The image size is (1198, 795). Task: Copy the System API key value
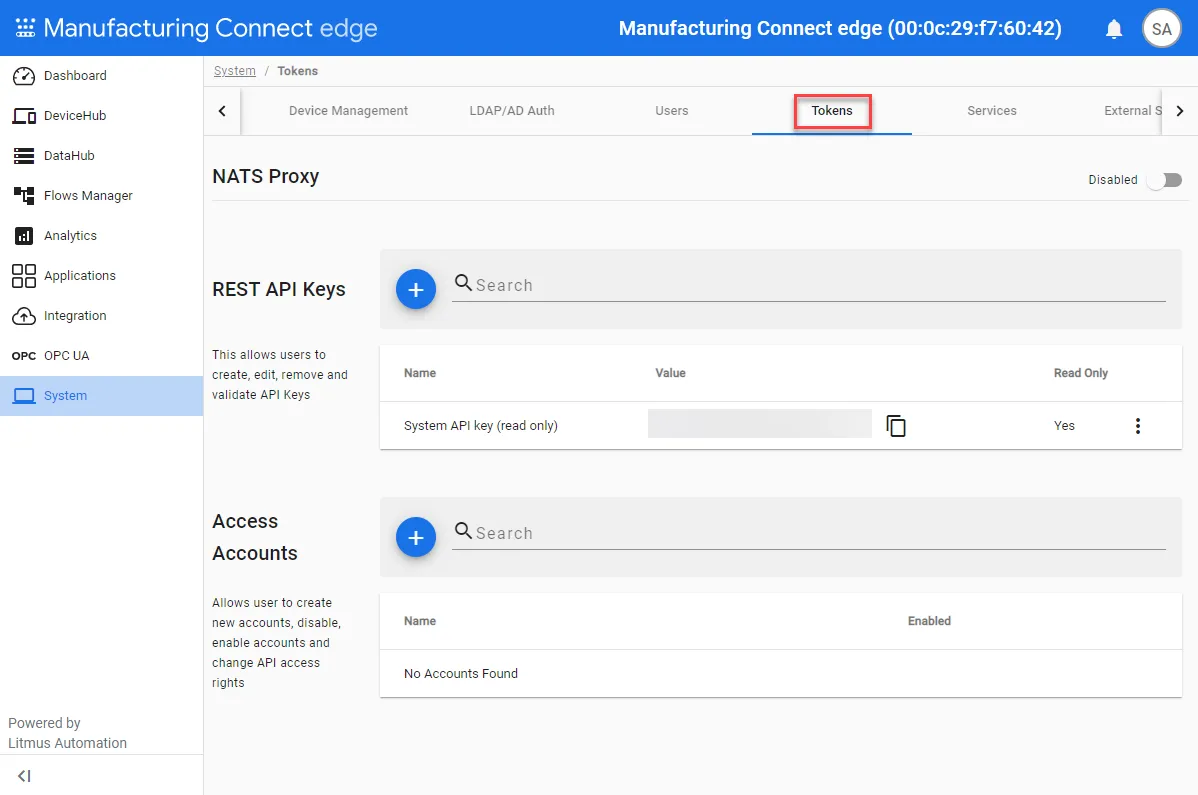tap(895, 425)
